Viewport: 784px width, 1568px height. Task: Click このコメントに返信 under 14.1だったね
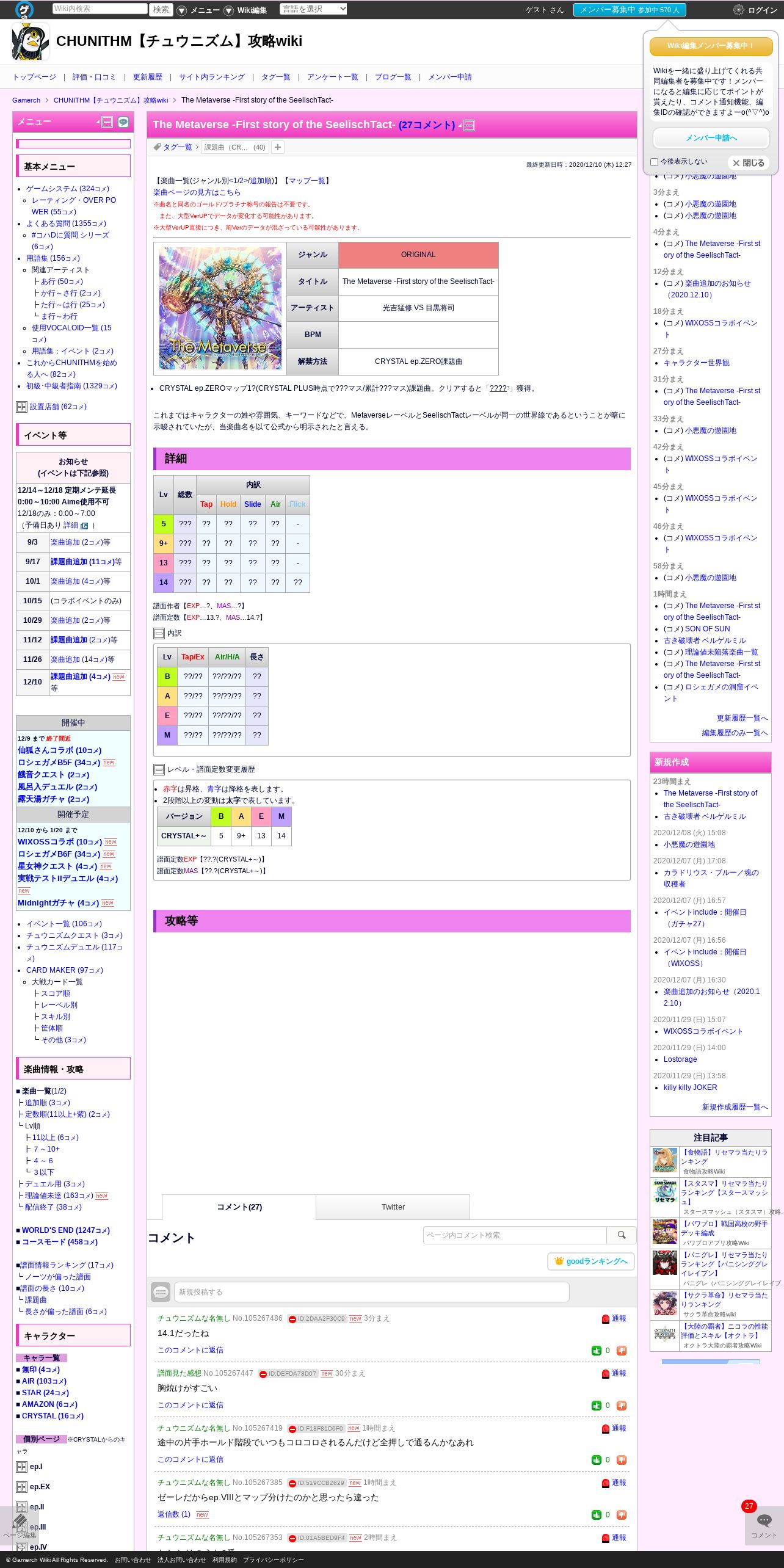[191, 1351]
